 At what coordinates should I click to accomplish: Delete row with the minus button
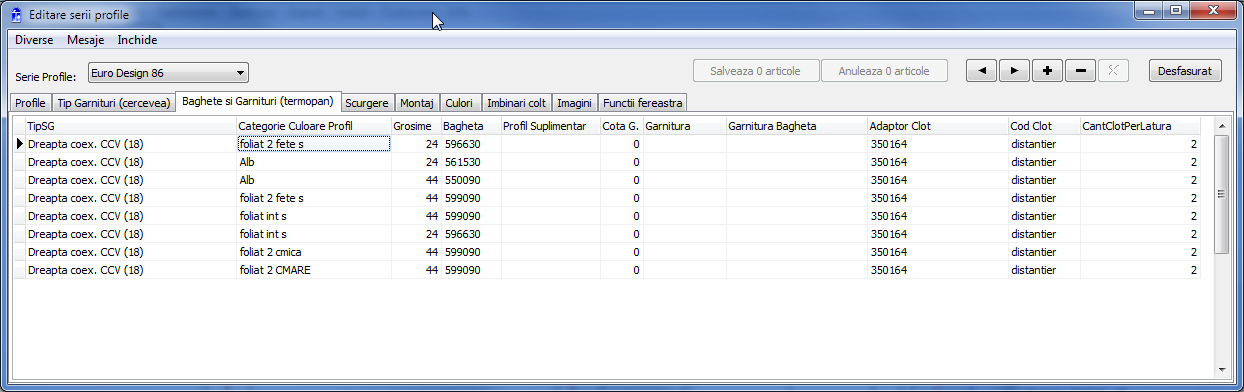click(1080, 71)
